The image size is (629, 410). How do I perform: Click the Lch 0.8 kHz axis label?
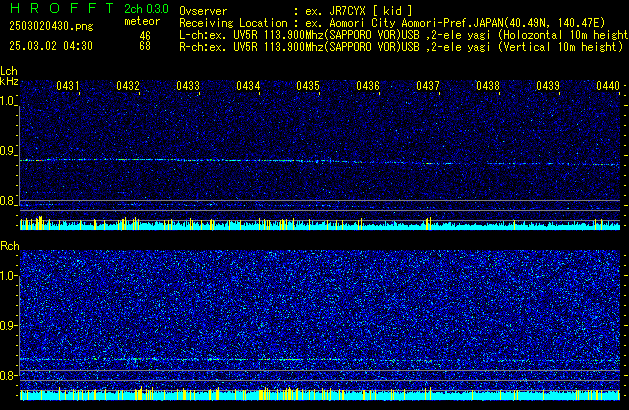[8, 201]
